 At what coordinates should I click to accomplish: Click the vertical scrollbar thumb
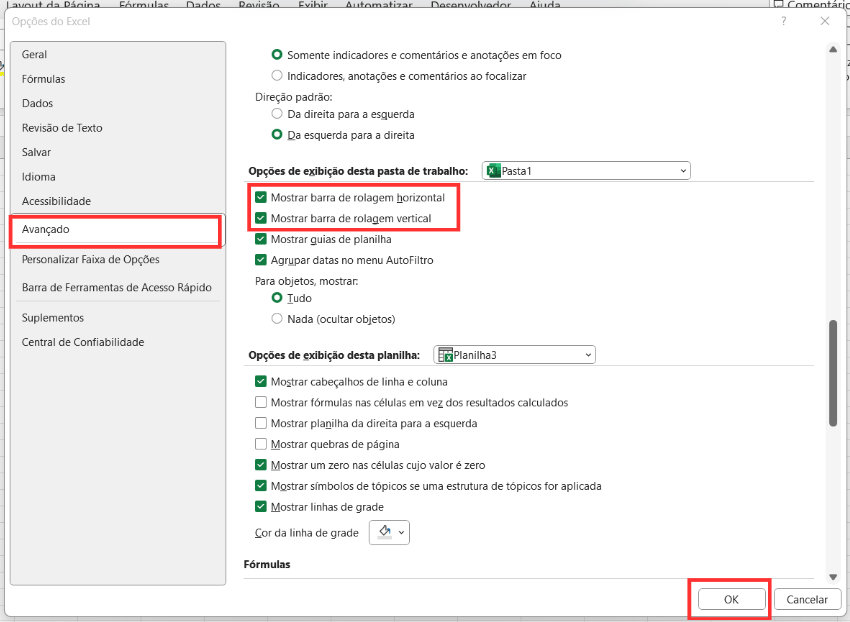[832, 374]
